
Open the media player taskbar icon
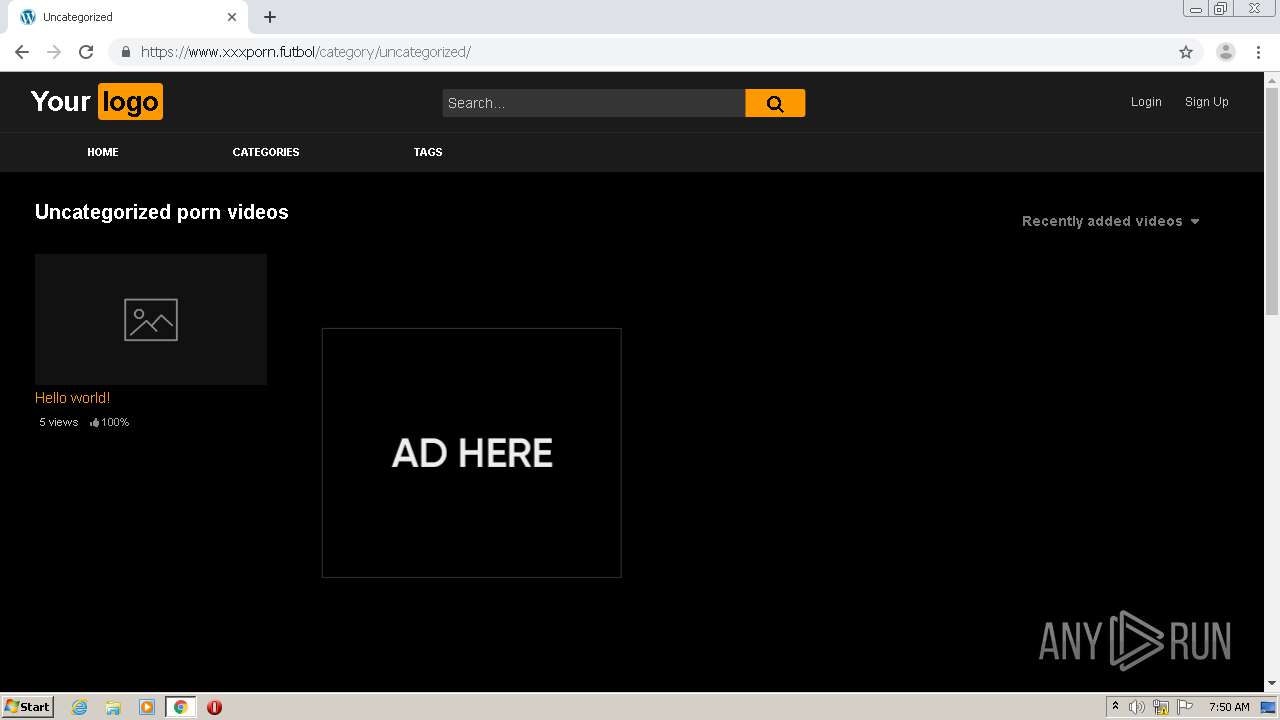147,707
